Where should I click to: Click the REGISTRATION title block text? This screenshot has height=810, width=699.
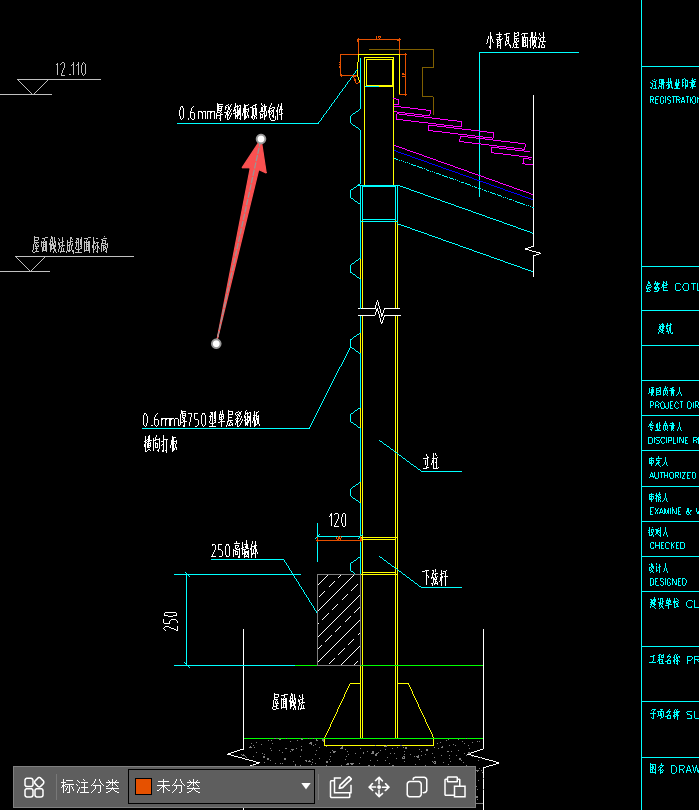[674, 100]
